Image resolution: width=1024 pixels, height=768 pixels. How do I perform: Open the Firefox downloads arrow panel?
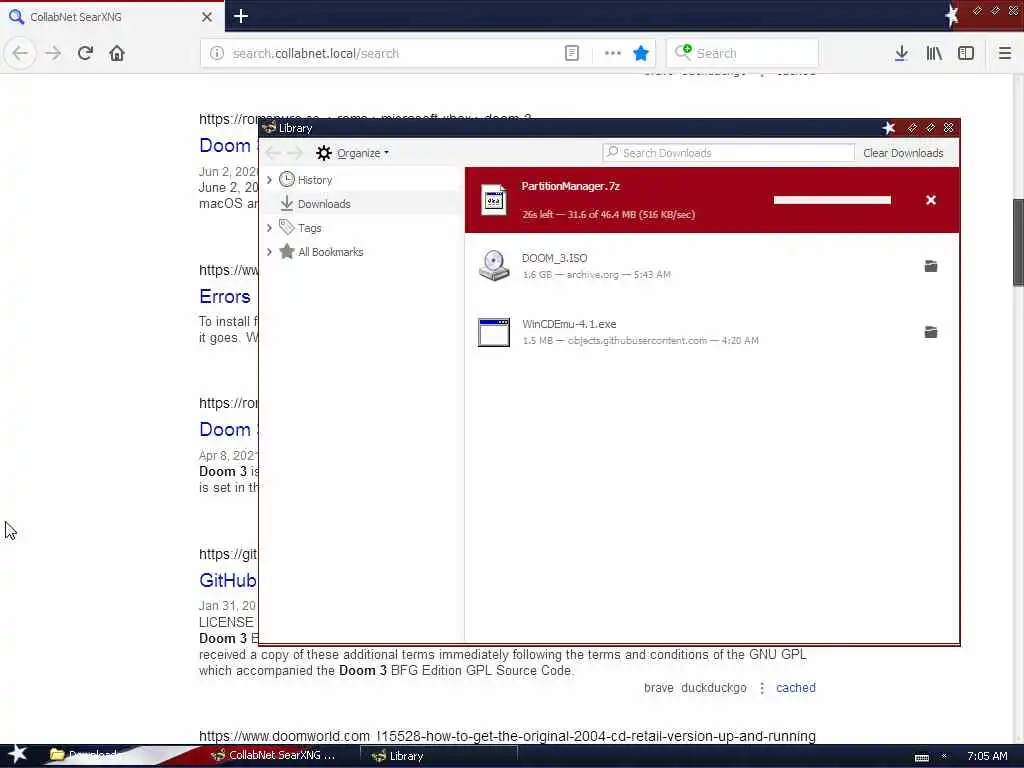901,53
